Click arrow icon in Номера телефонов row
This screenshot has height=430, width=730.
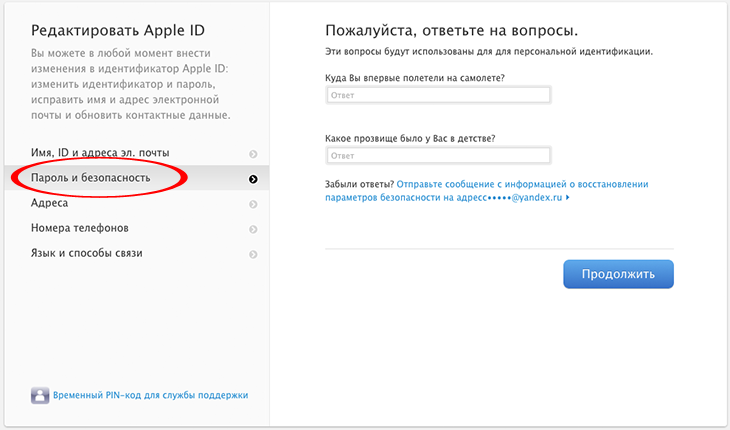(253, 229)
